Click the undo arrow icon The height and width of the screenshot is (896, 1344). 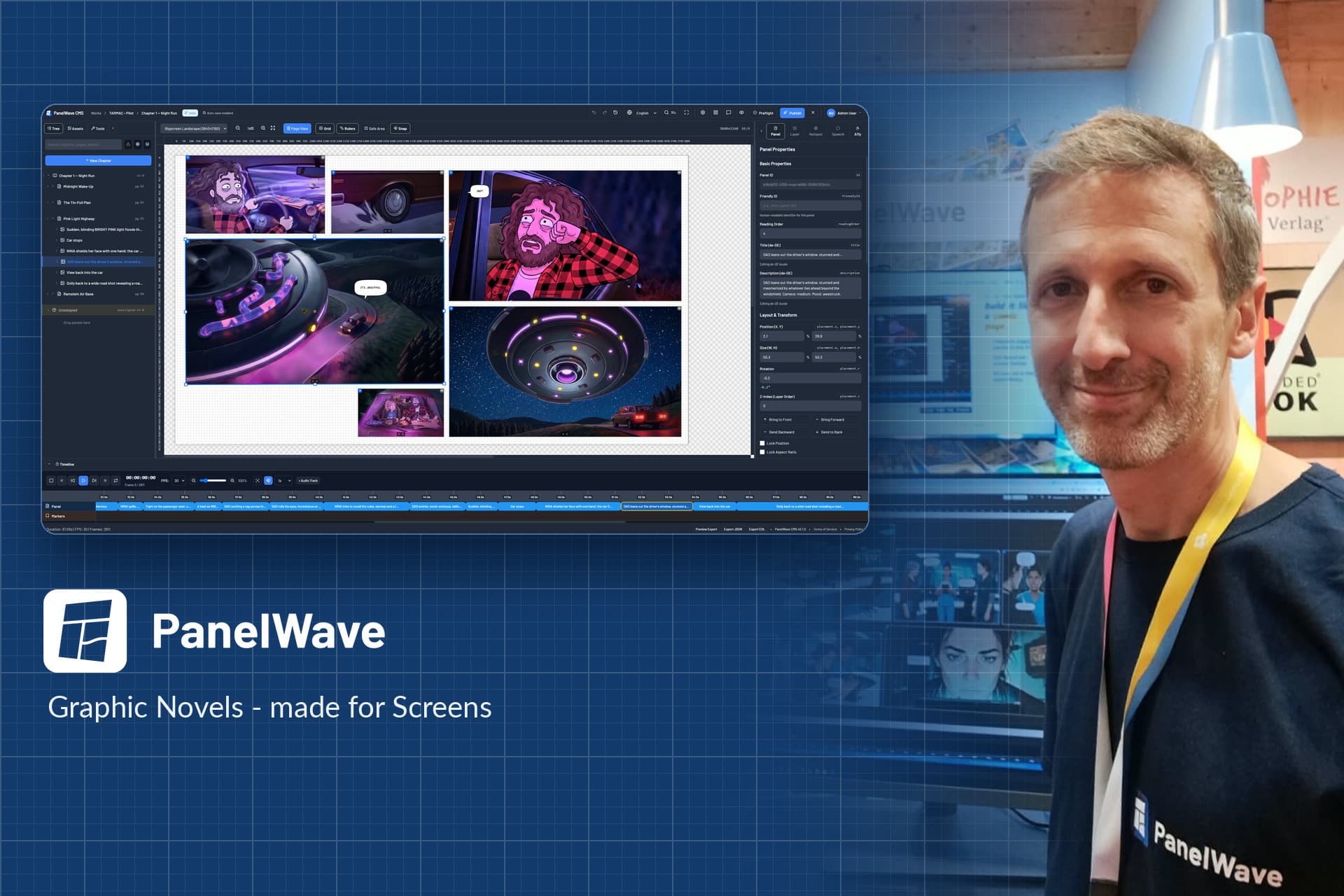594,113
